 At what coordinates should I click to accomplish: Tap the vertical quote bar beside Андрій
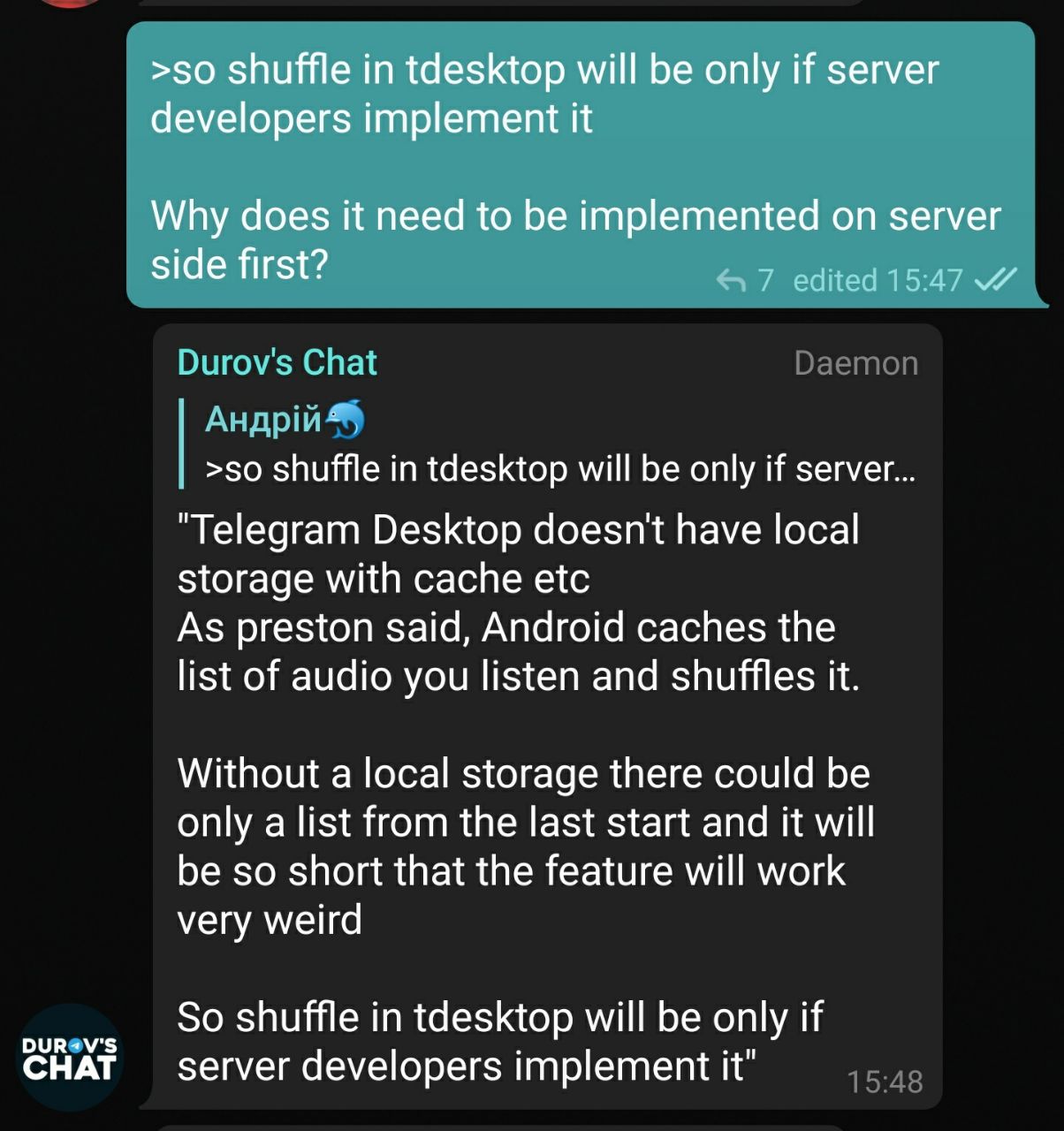(181, 444)
